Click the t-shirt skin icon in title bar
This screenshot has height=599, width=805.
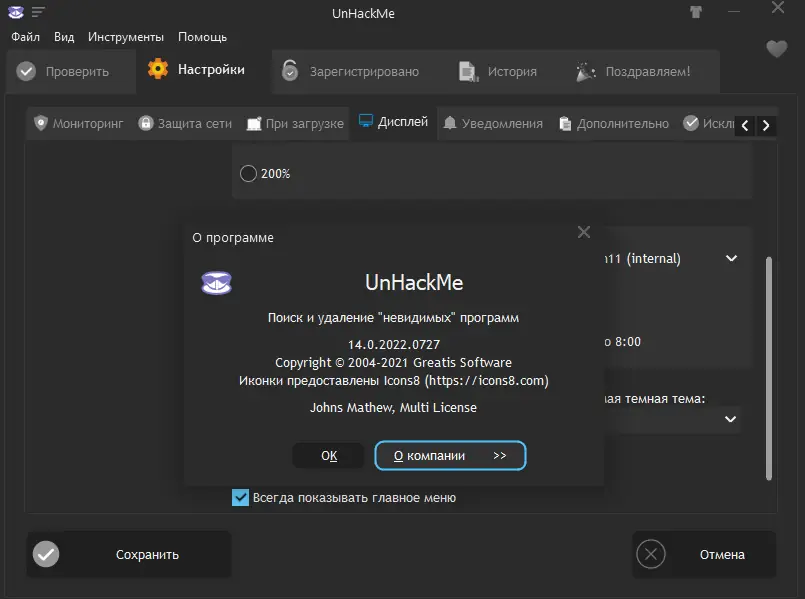click(696, 12)
